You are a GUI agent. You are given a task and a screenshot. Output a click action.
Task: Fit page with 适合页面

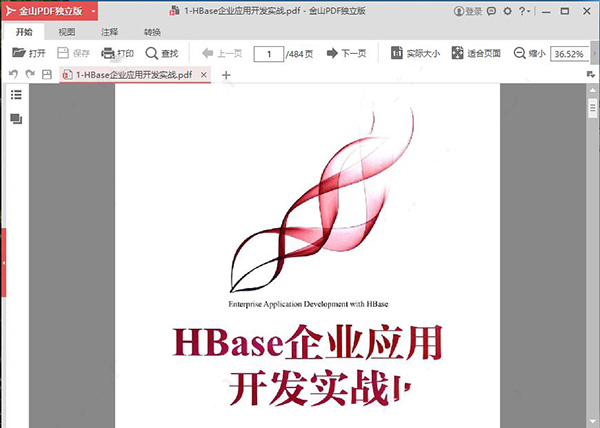(476, 53)
